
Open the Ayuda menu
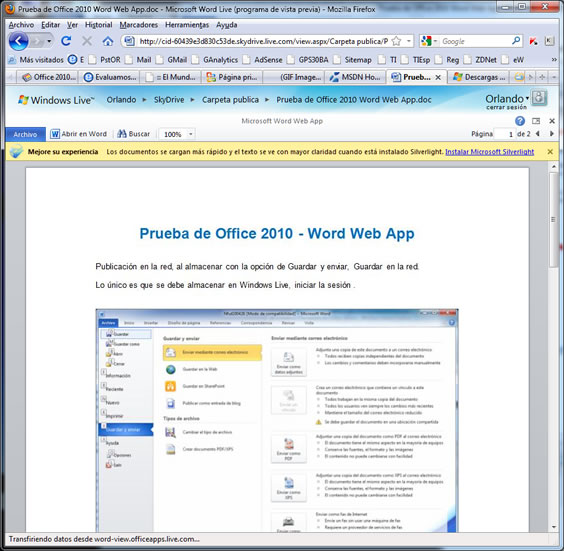(227, 25)
